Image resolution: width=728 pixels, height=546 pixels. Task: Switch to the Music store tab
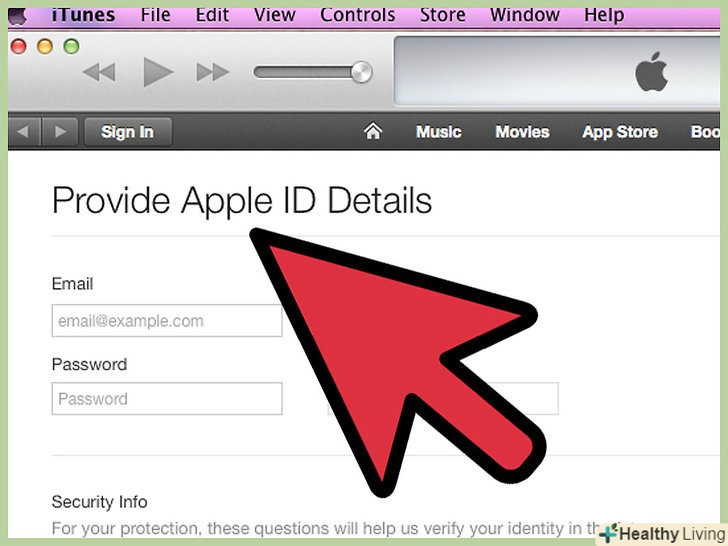coord(439,132)
